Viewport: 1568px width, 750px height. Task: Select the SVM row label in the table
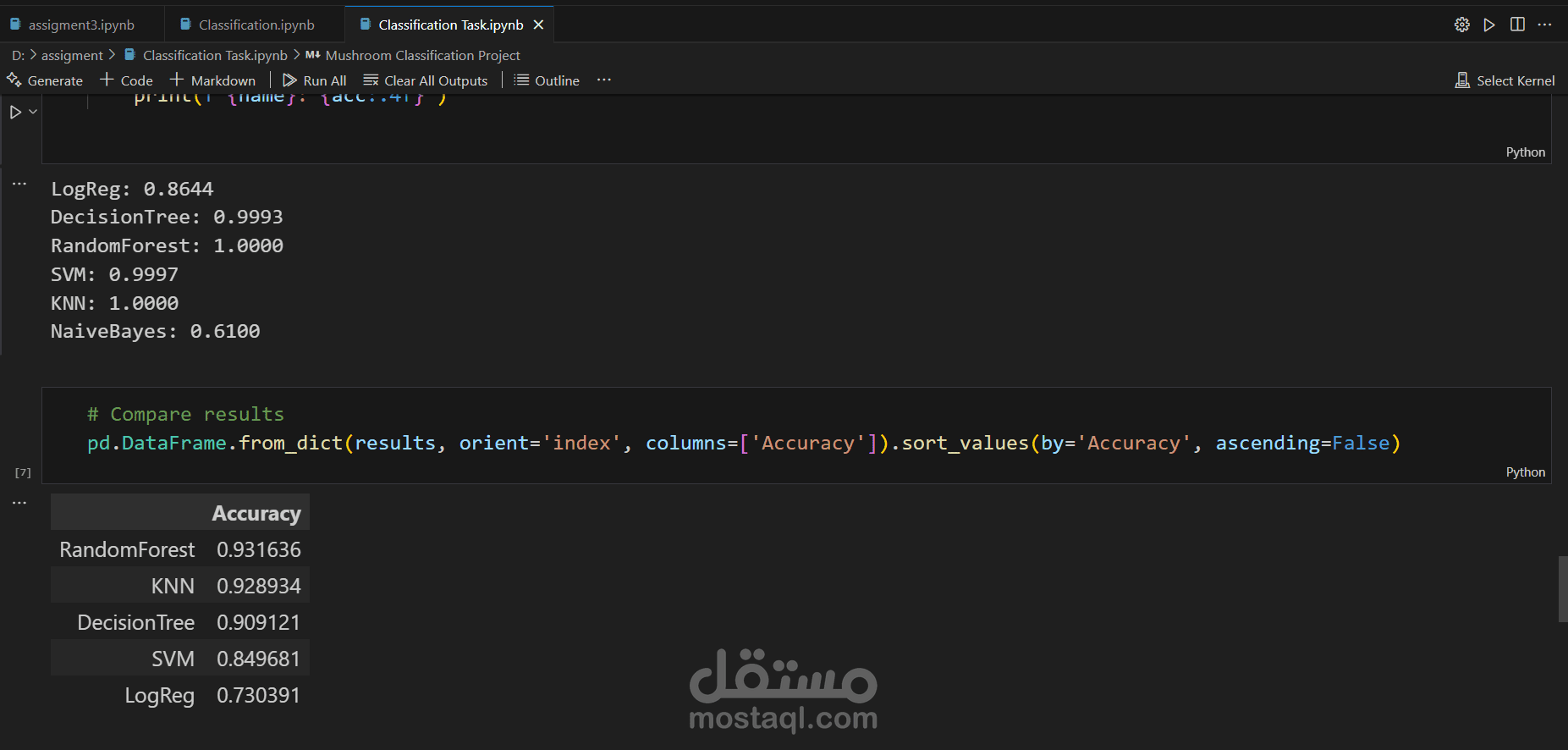(173, 659)
